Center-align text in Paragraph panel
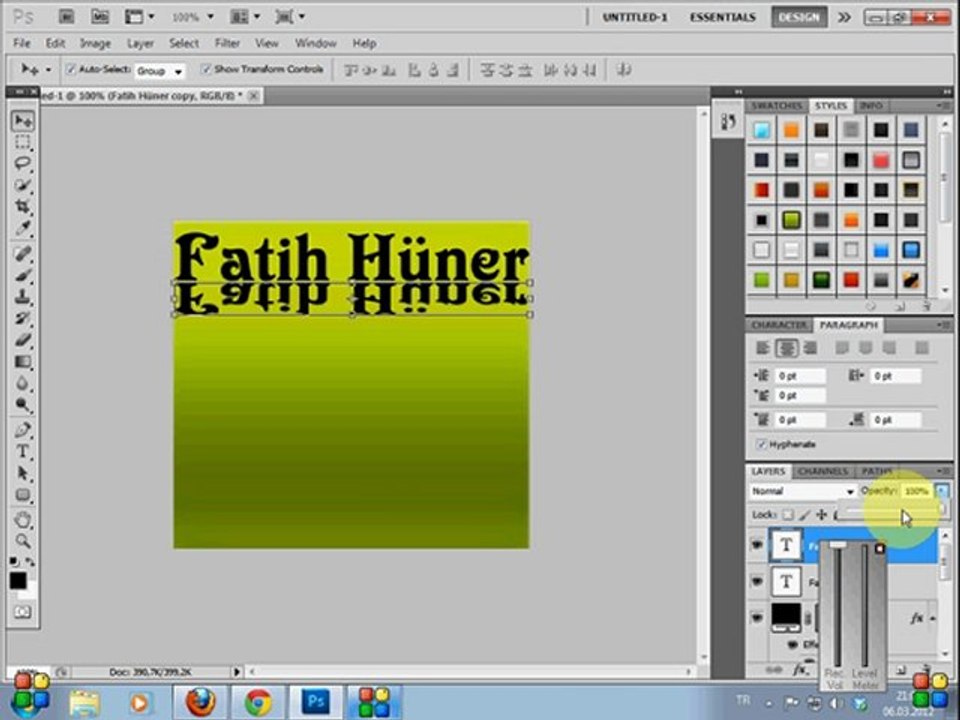960x720 pixels. 787,348
